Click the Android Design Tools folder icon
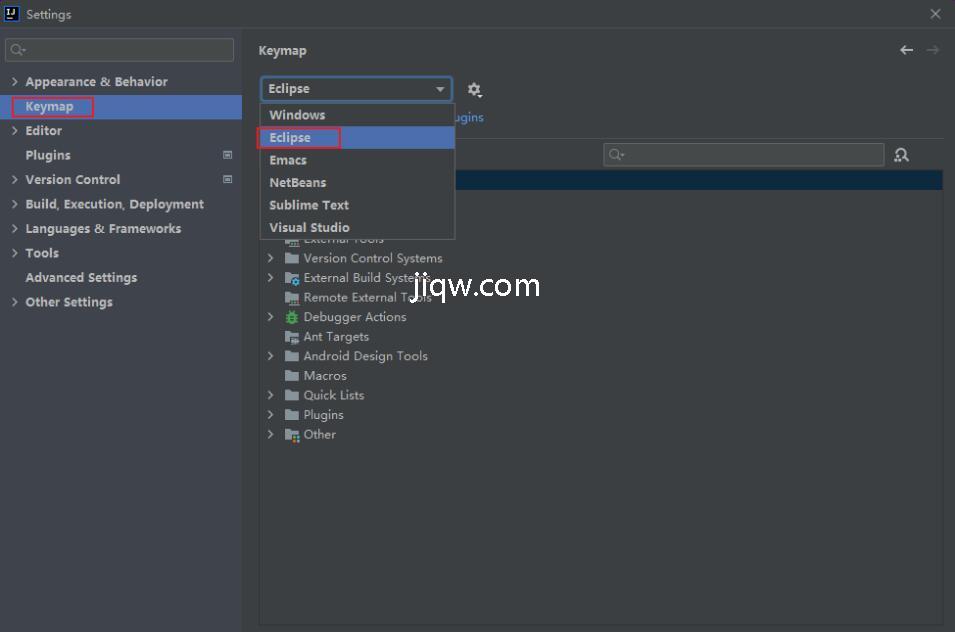This screenshot has width=955, height=632. (292, 356)
